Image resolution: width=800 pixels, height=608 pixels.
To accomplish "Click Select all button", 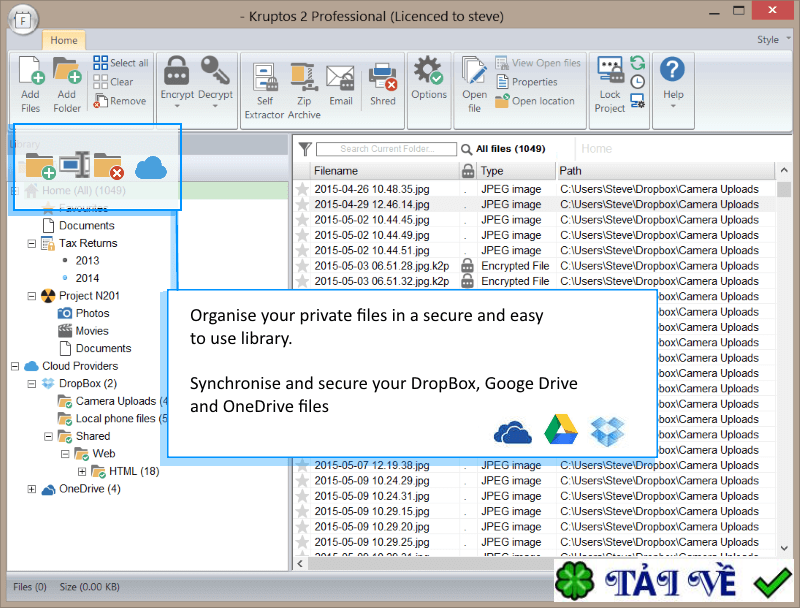I will click(x=121, y=63).
